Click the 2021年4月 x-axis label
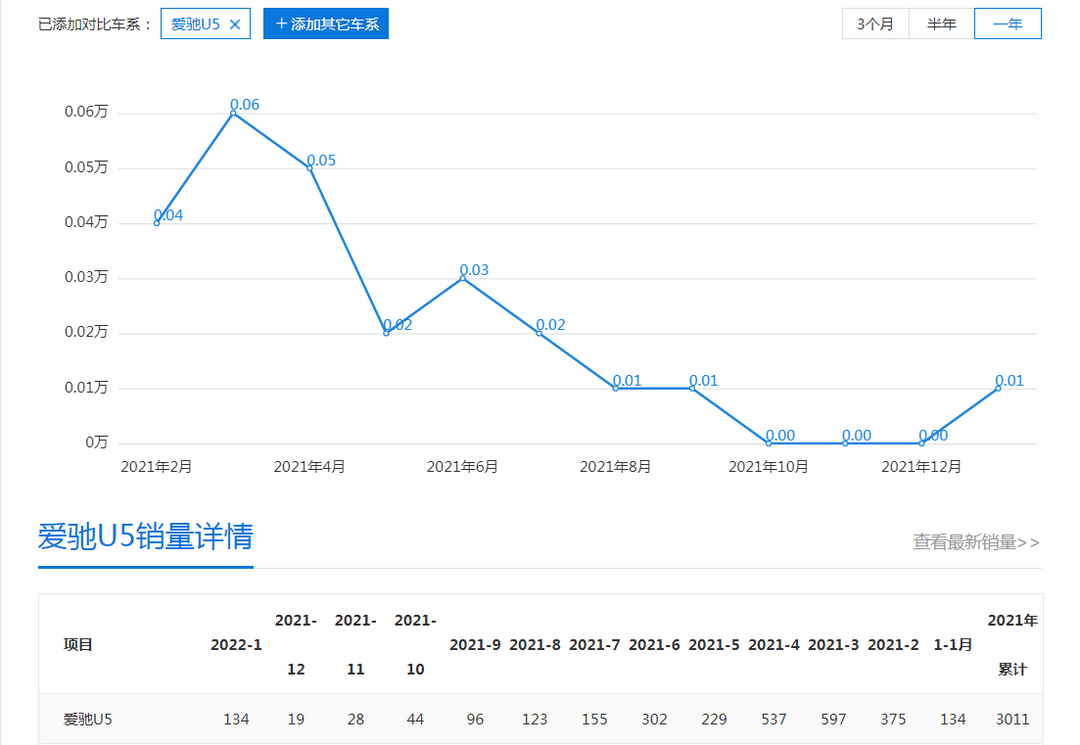 click(x=309, y=467)
